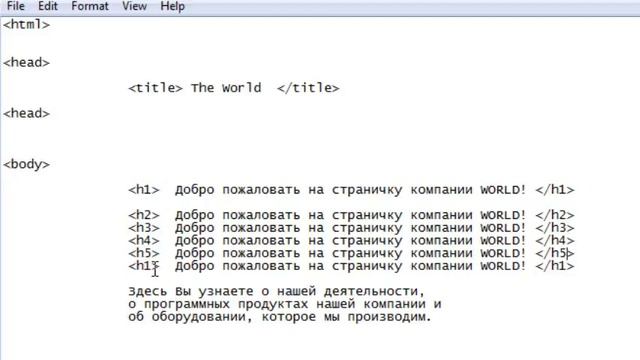640x360 pixels.
Task: Click the line 'об оборудовании, которое мы производим.'
Action: (280, 317)
